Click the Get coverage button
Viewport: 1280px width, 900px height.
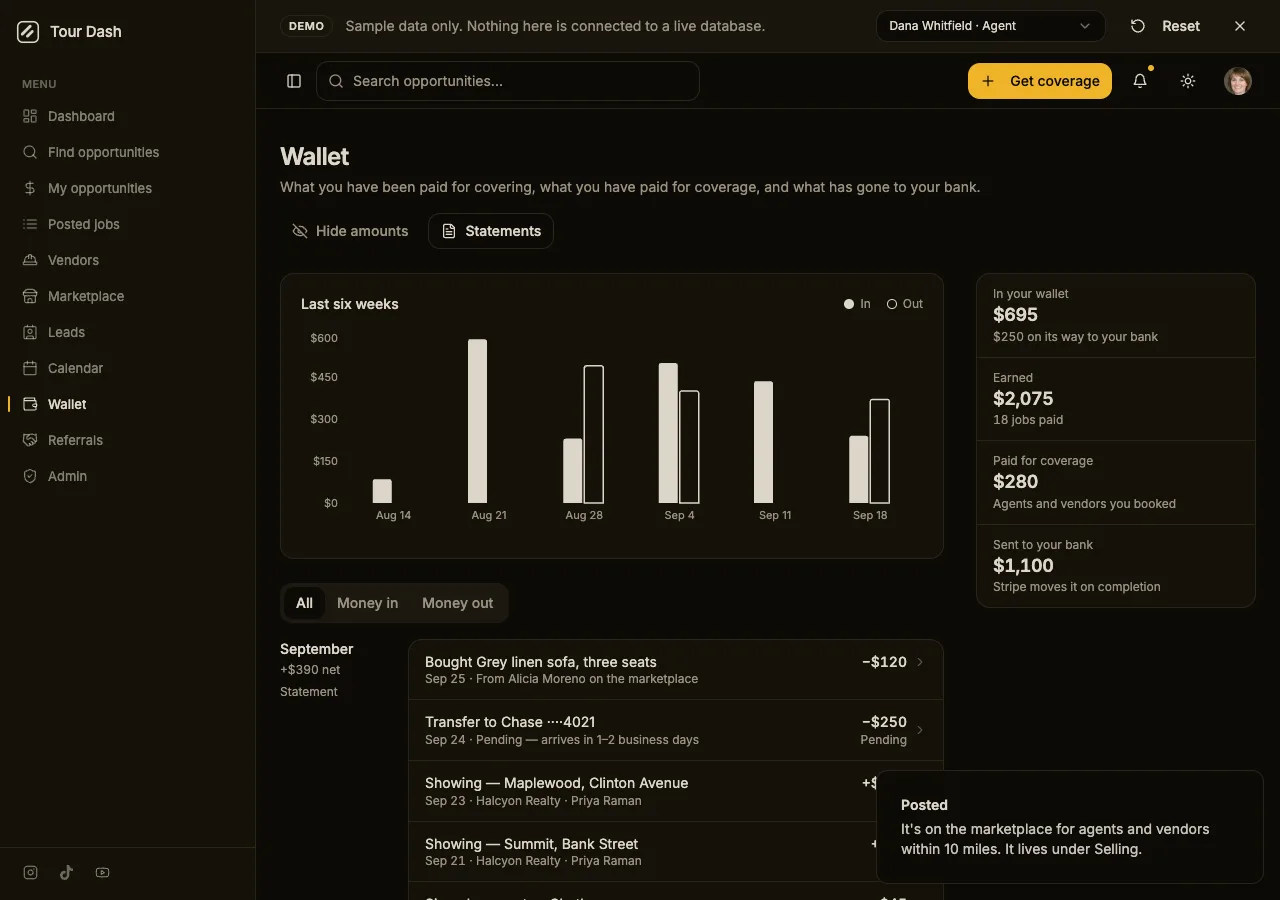click(1040, 81)
